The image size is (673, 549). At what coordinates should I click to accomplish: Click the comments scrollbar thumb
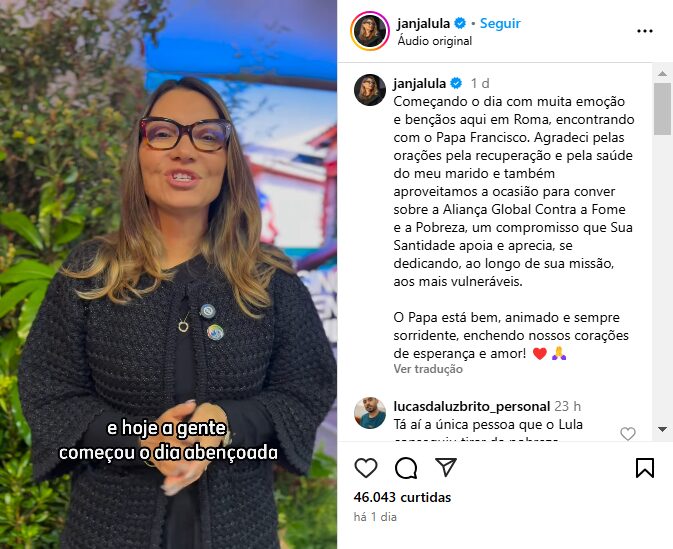[662, 109]
